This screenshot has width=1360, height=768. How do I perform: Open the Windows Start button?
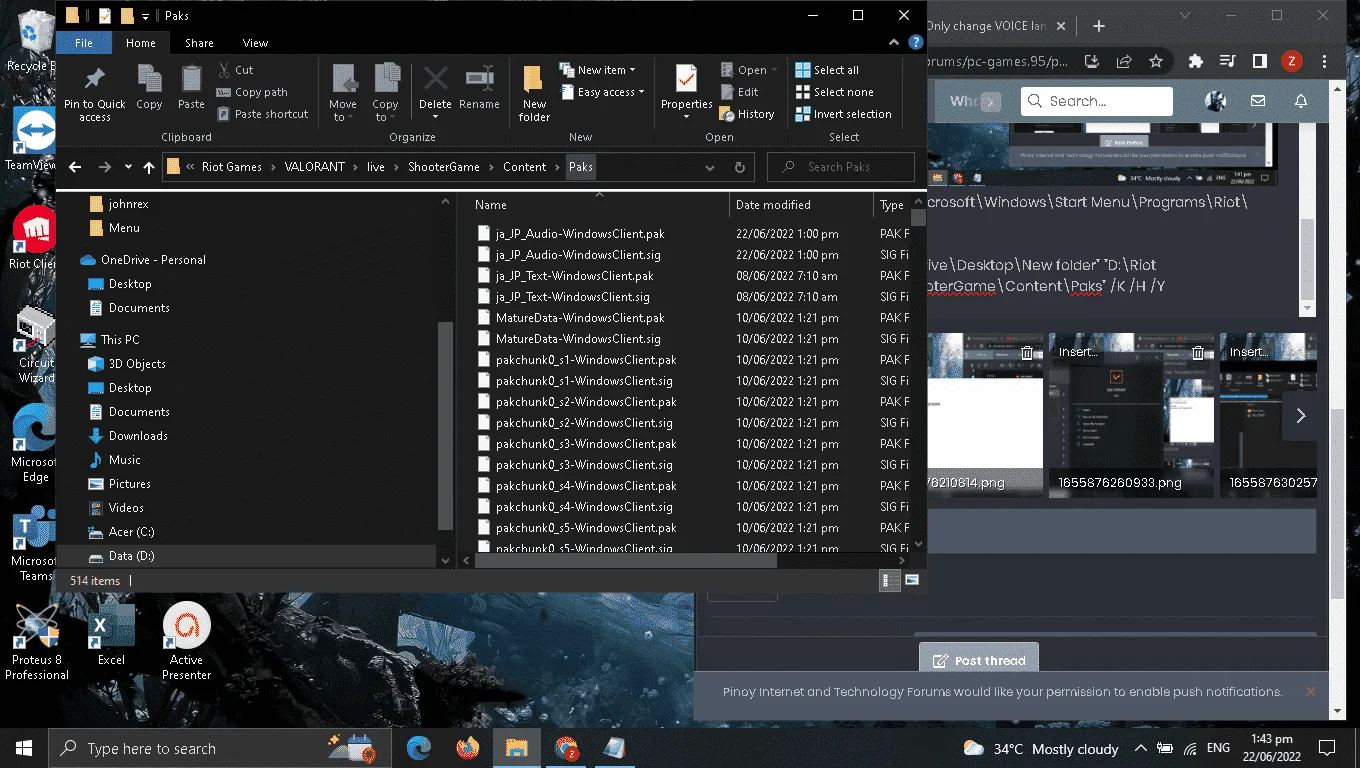coord(24,748)
